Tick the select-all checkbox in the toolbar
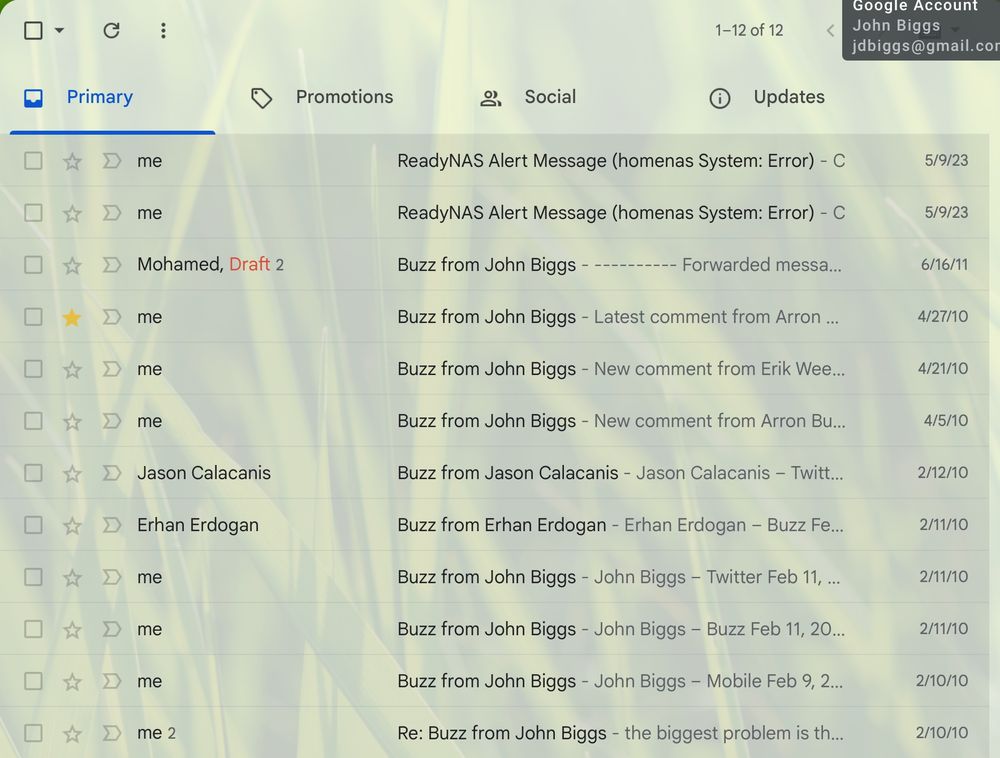 tap(33, 30)
